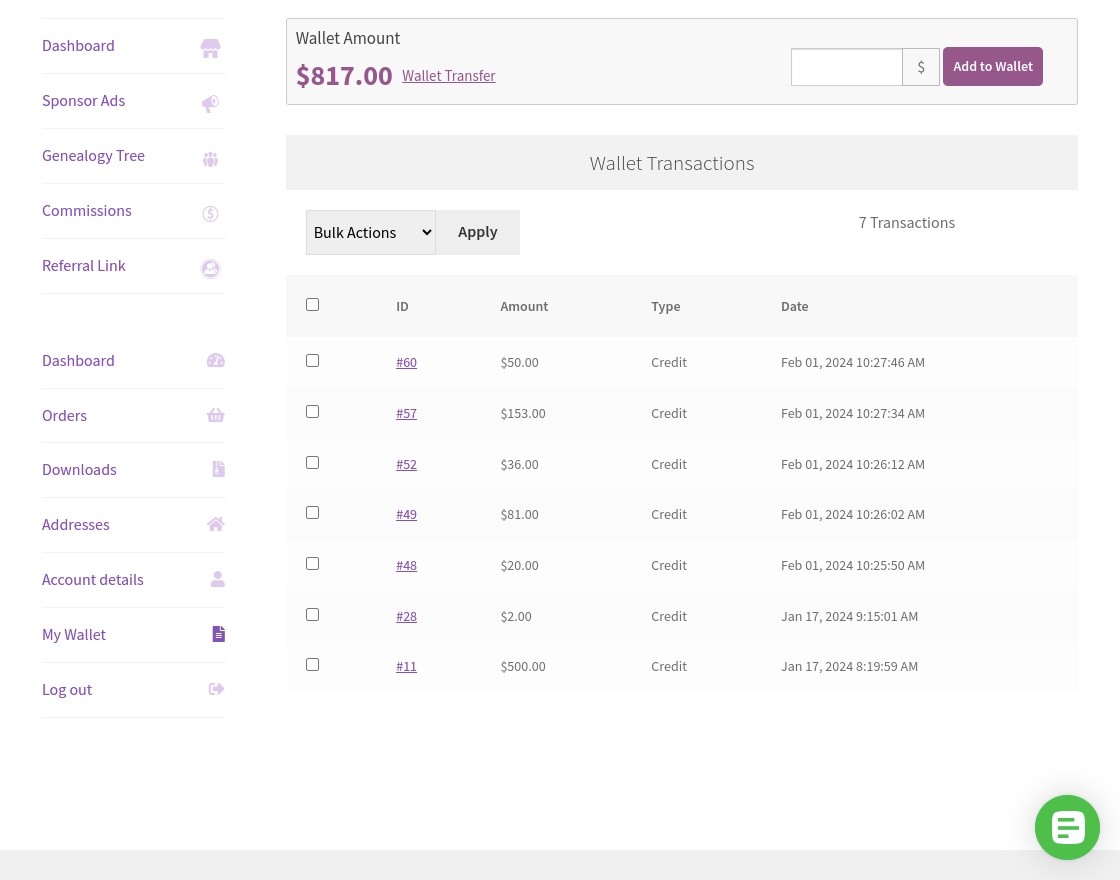
Task: Click inside the wallet amount input field
Action: point(846,67)
